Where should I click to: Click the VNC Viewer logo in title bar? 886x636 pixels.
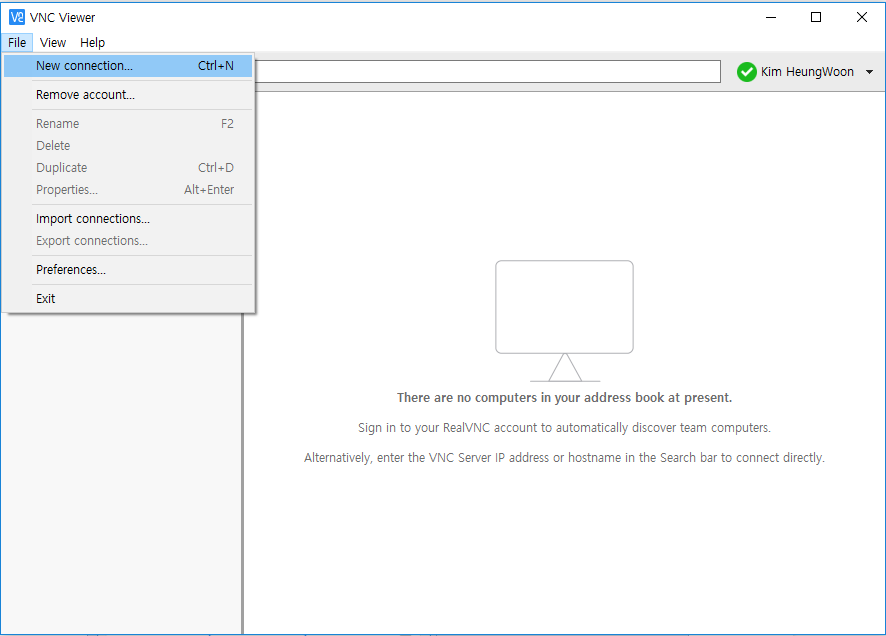17,18
